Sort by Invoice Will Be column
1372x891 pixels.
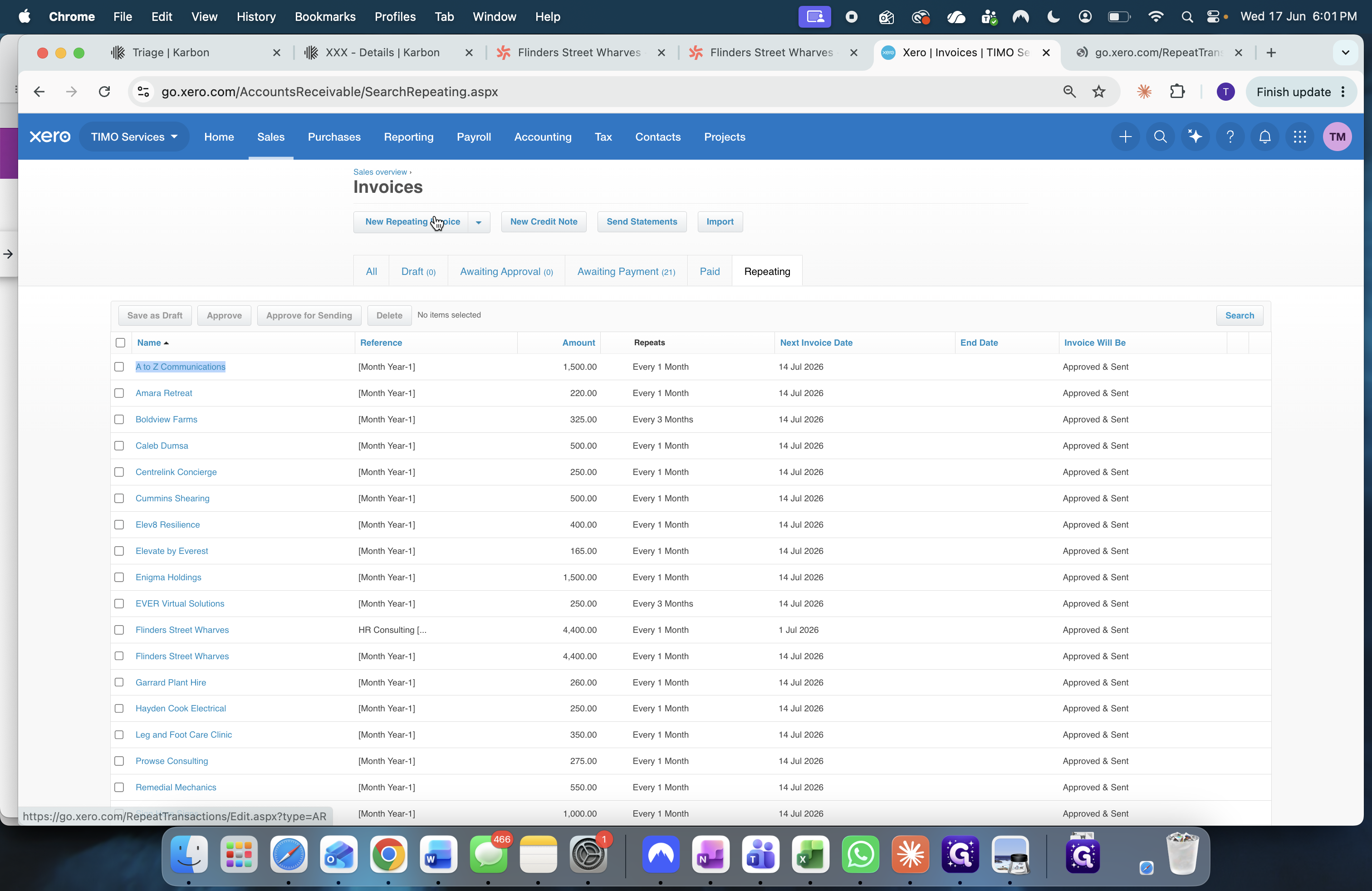click(x=1094, y=343)
